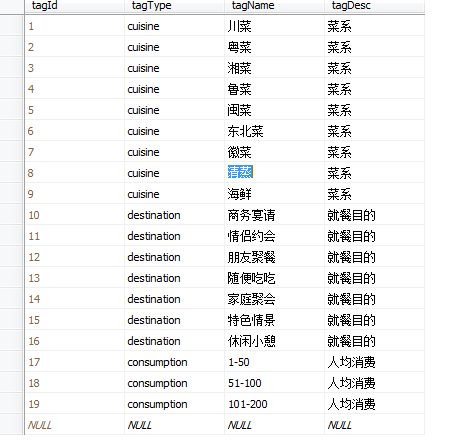Select the row header of row 1

12,26
